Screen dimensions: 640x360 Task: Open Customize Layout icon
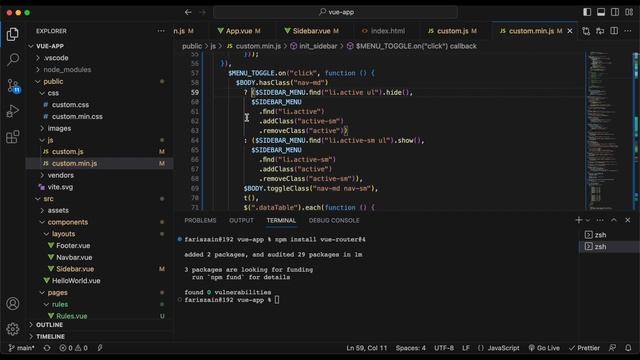tap(629, 12)
